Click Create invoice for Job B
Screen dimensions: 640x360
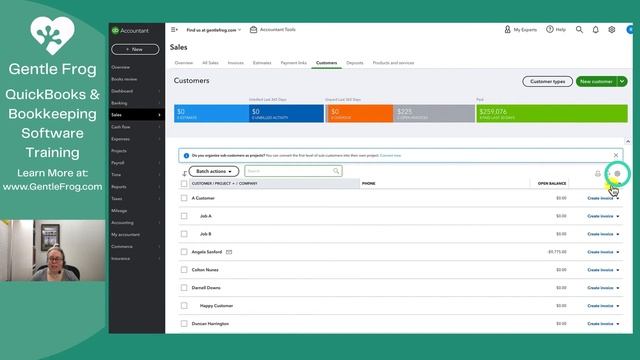pyautogui.click(x=600, y=234)
